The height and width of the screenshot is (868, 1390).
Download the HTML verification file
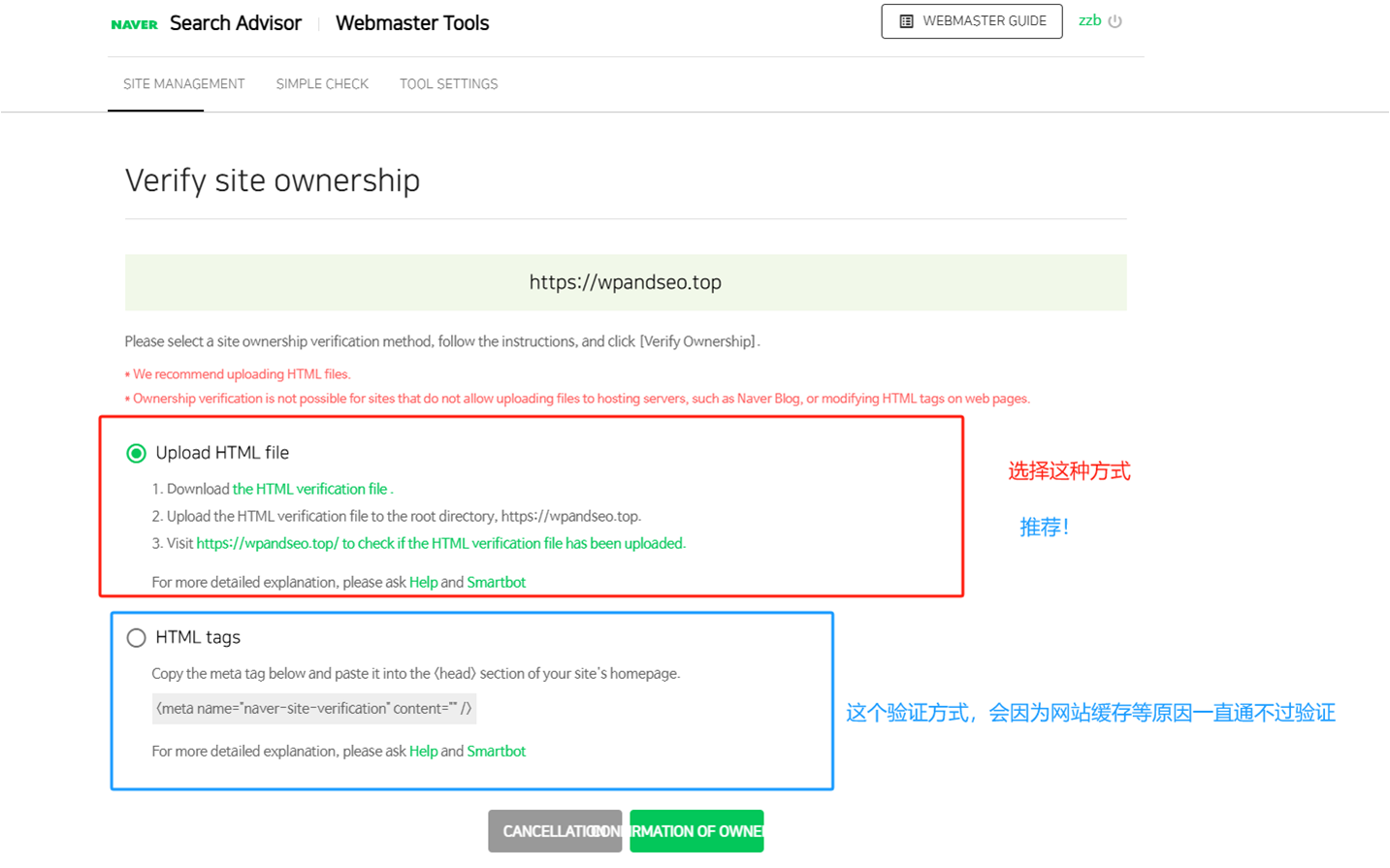click(310, 489)
